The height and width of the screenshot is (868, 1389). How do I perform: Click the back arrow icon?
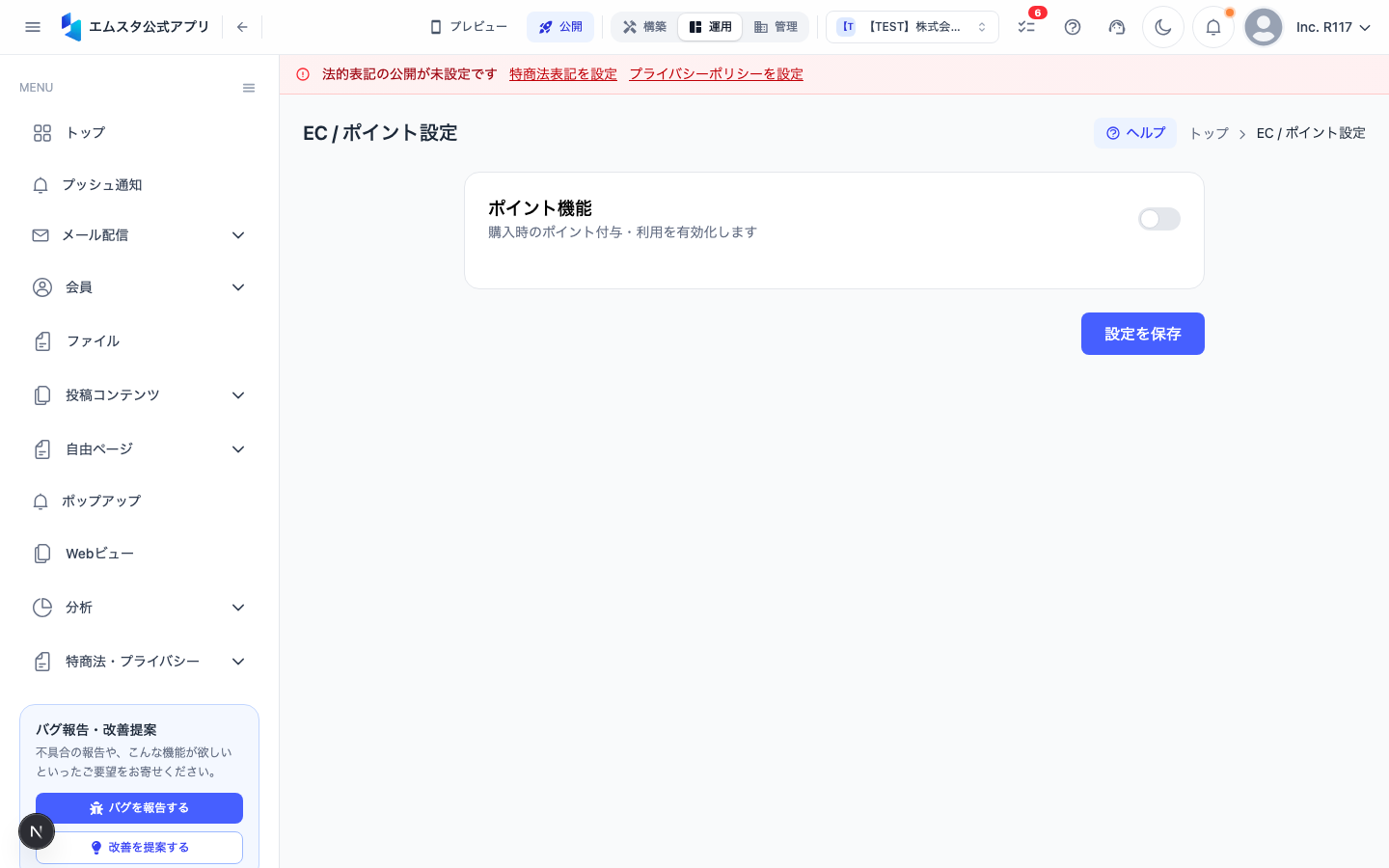(x=242, y=27)
